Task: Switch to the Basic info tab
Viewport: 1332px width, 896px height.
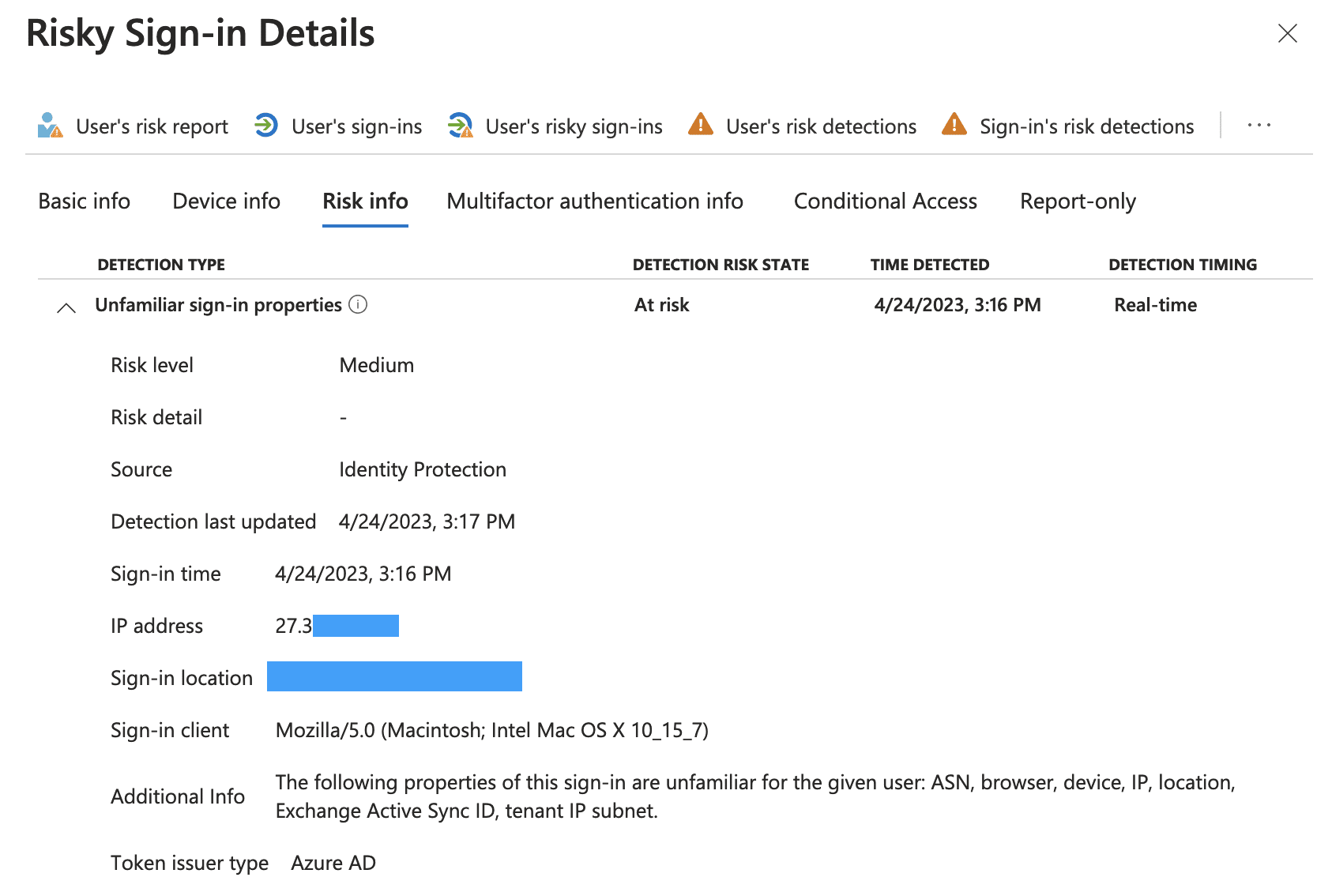Action: click(84, 201)
